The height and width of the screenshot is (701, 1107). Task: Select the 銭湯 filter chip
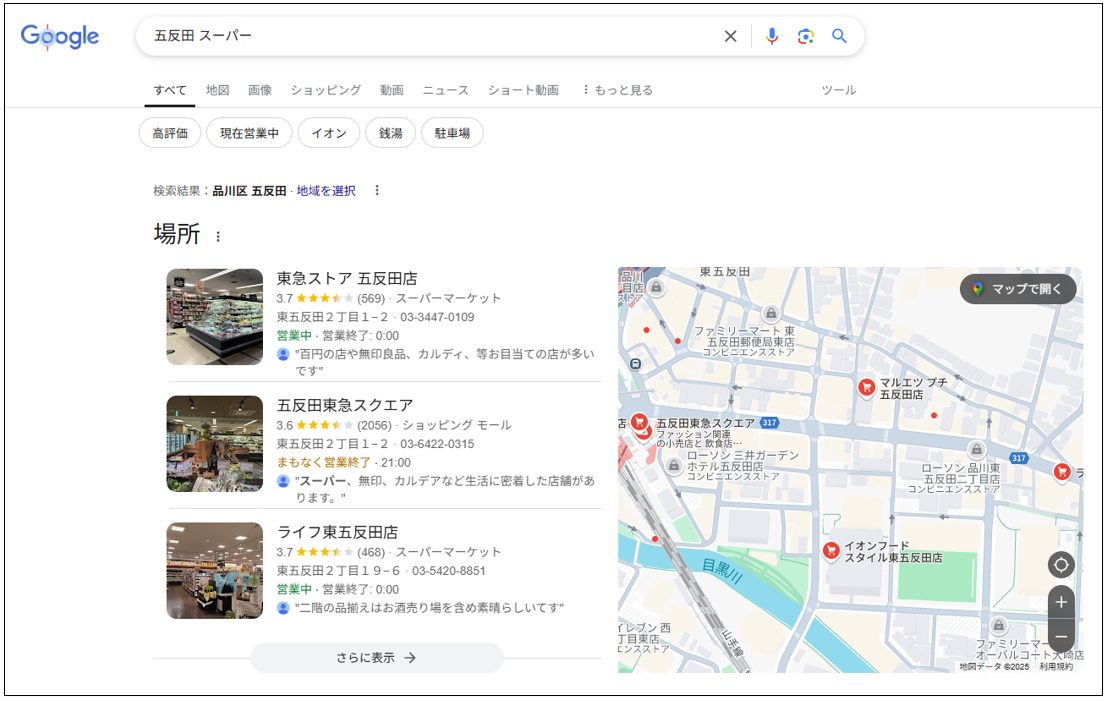(390, 133)
